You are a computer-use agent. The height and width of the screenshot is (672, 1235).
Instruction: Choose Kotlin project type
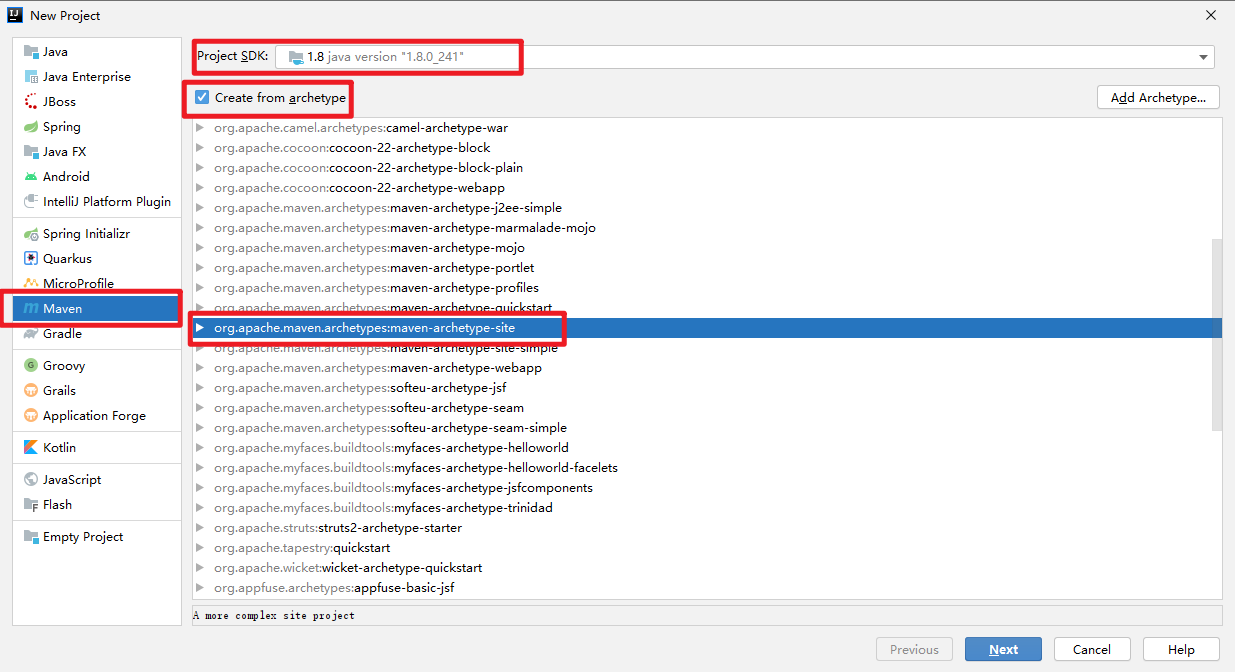(97, 448)
